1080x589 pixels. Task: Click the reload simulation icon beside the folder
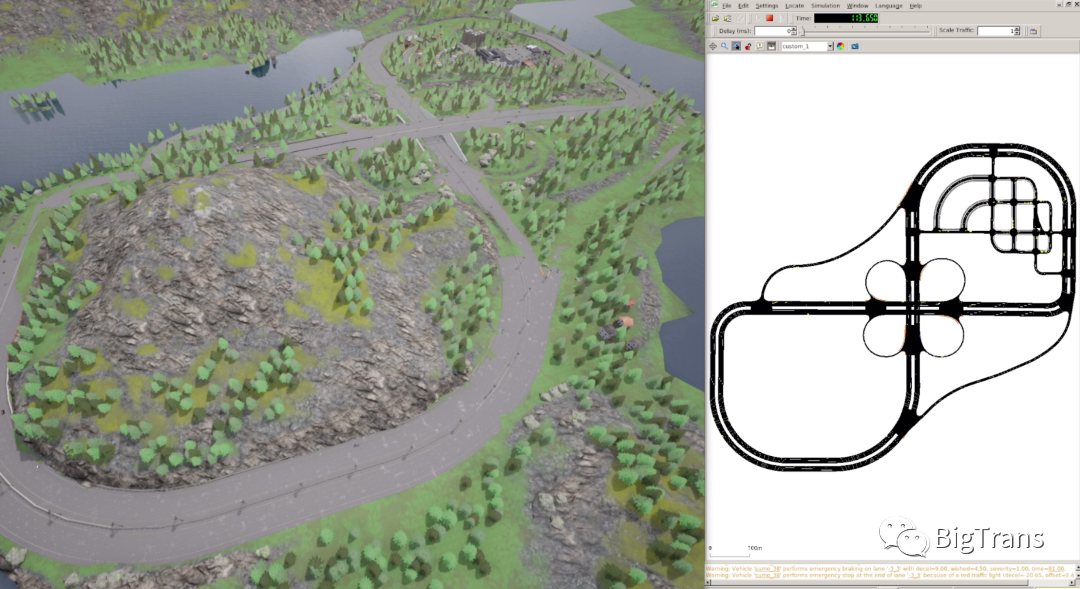click(x=727, y=18)
